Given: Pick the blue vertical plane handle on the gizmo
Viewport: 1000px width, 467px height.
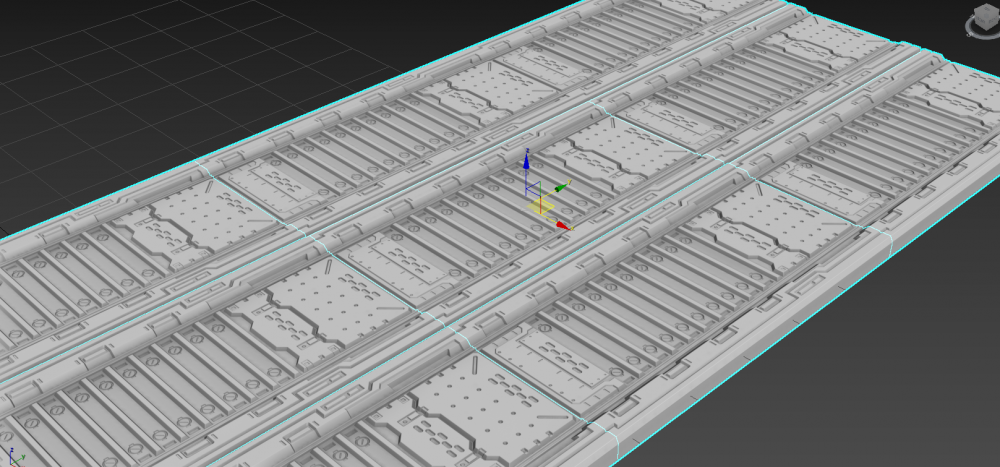Looking at the screenshot, I should [532, 186].
